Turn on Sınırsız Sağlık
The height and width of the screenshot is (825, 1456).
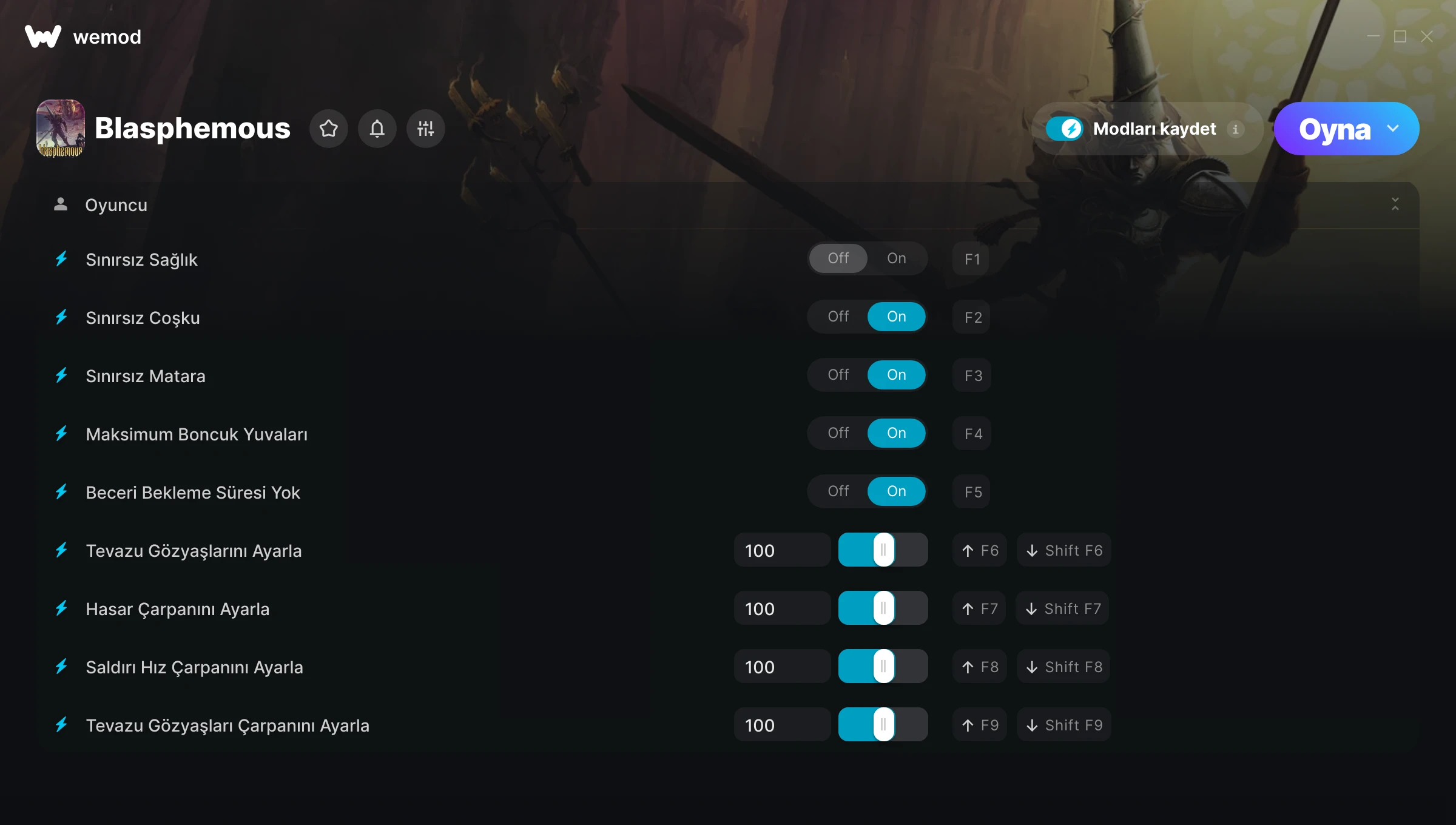pos(896,258)
